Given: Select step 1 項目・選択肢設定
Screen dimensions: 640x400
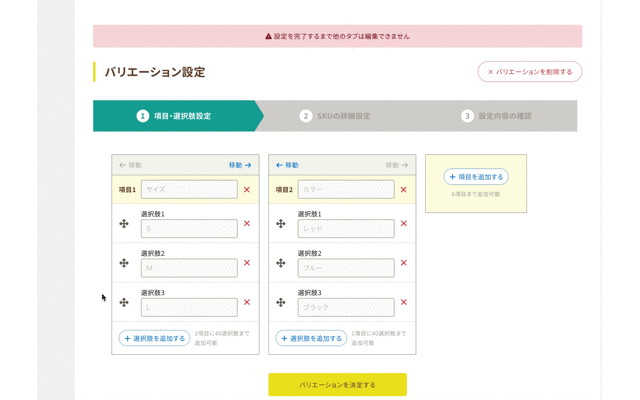Looking at the screenshot, I should [x=176, y=116].
